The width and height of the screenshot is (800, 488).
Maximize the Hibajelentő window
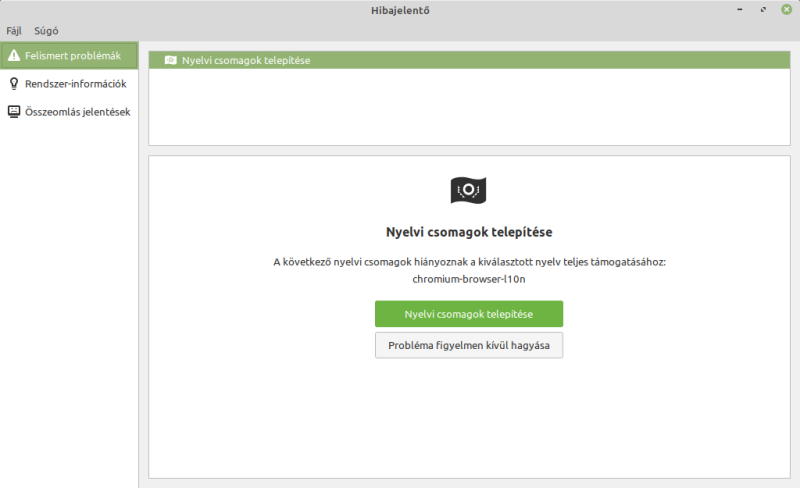(763, 10)
